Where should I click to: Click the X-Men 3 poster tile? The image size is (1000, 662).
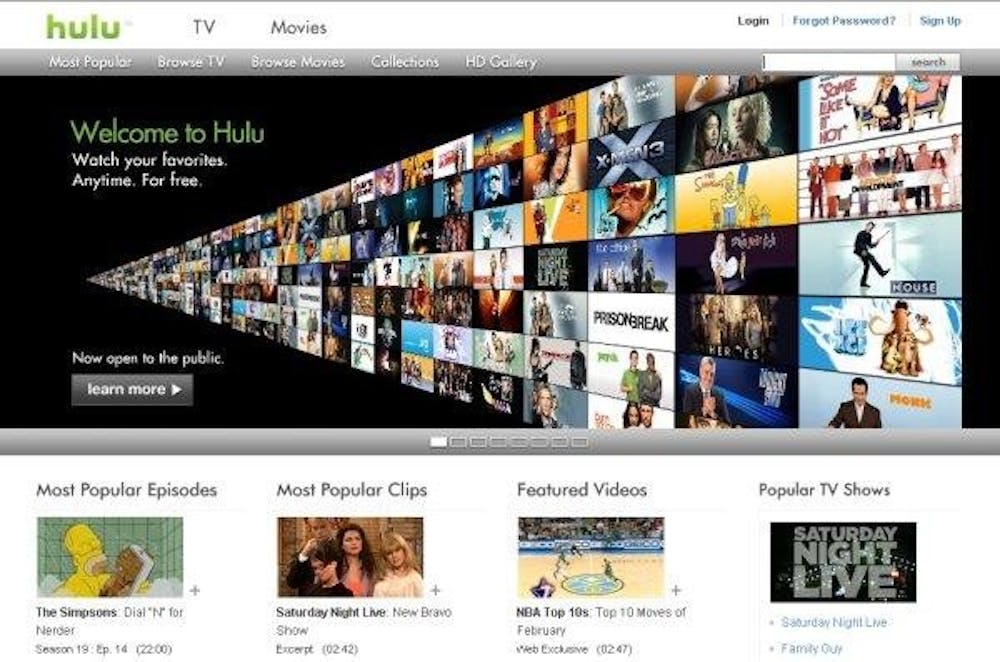click(x=631, y=153)
